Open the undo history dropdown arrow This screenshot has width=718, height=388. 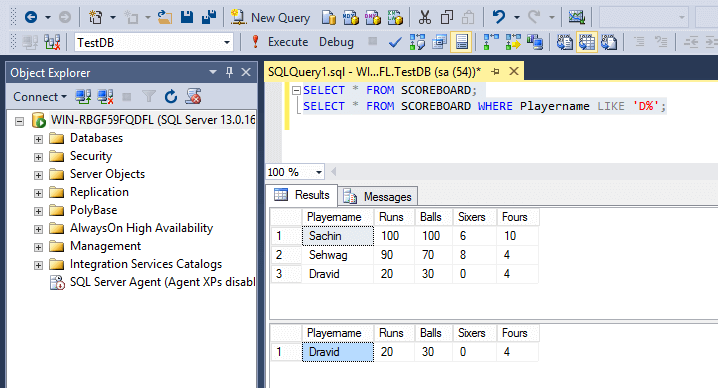coord(517,17)
